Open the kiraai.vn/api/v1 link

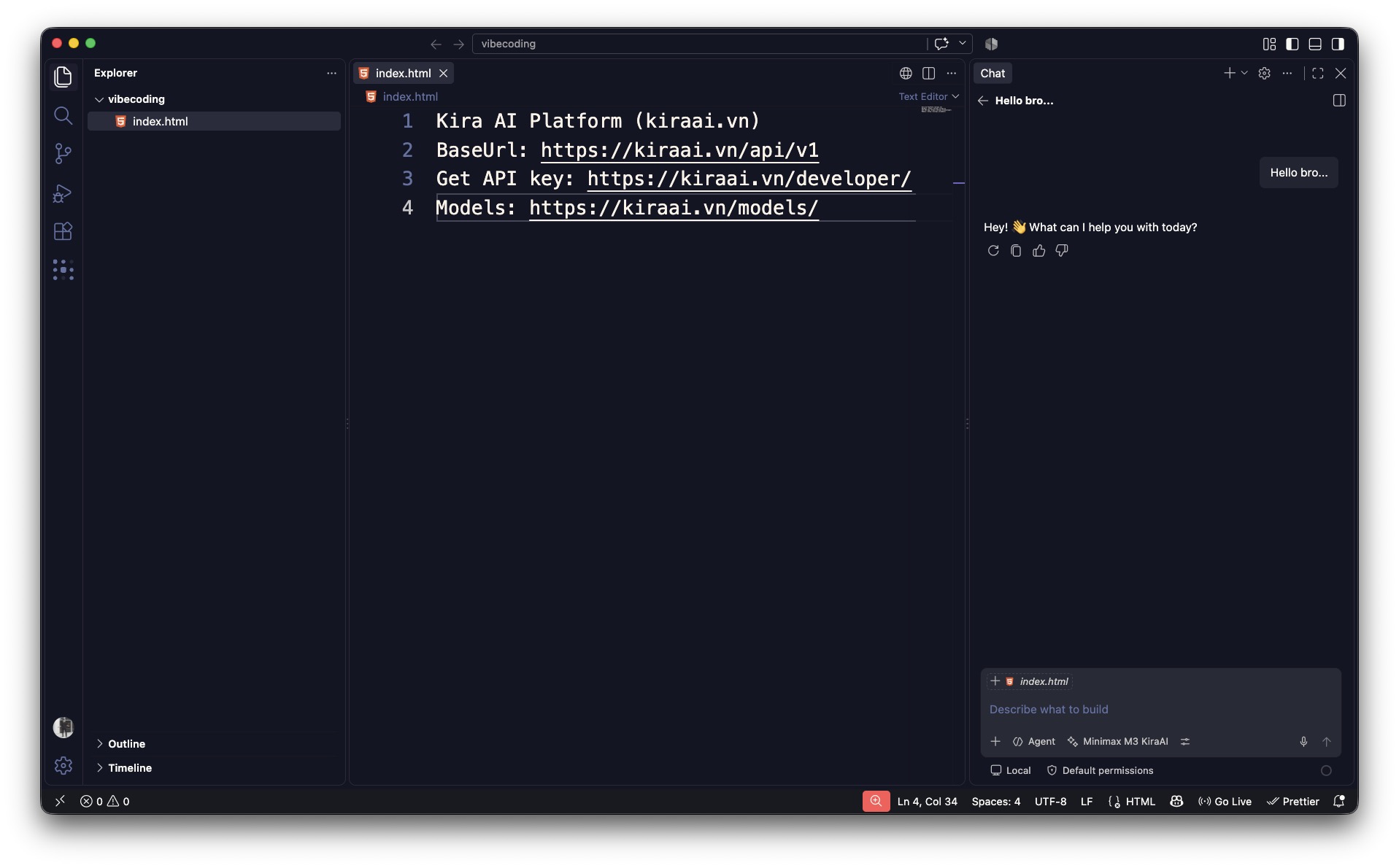click(x=679, y=150)
